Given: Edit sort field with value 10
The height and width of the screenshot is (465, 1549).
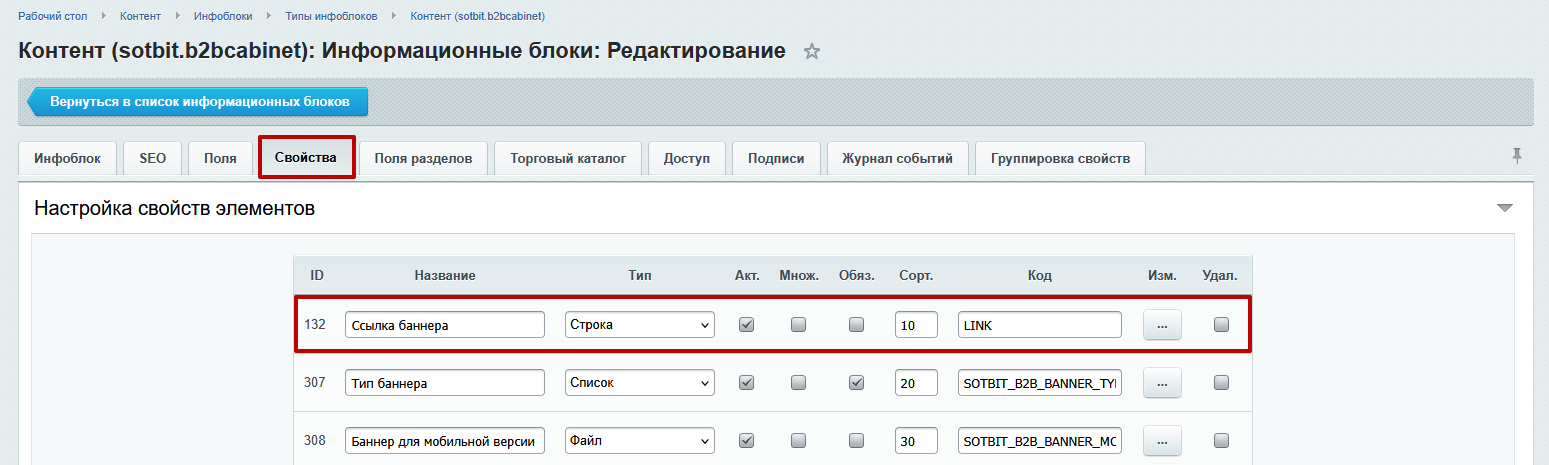Looking at the screenshot, I should click(916, 325).
